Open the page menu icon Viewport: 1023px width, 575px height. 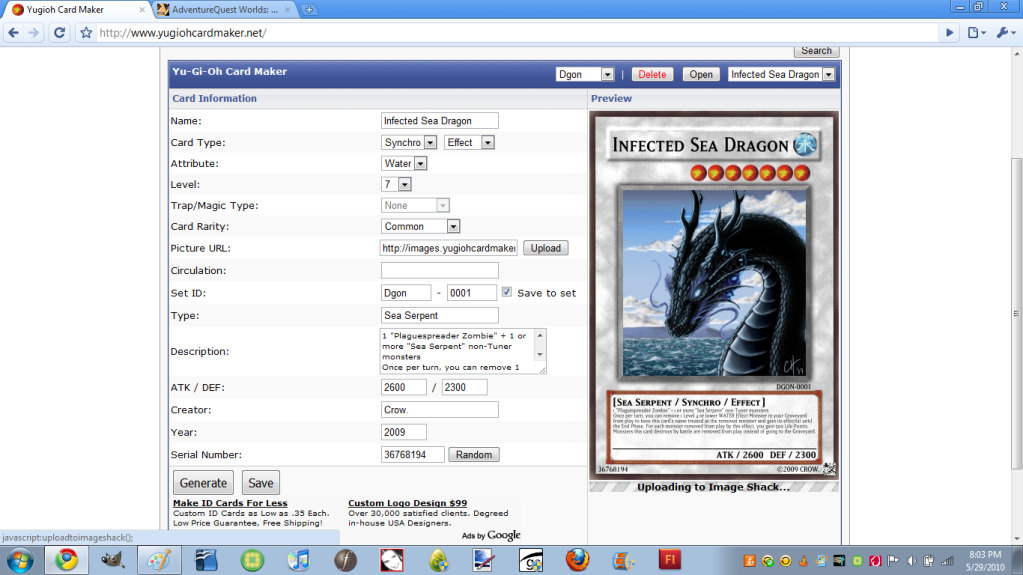pyautogui.click(x=976, y=32)
